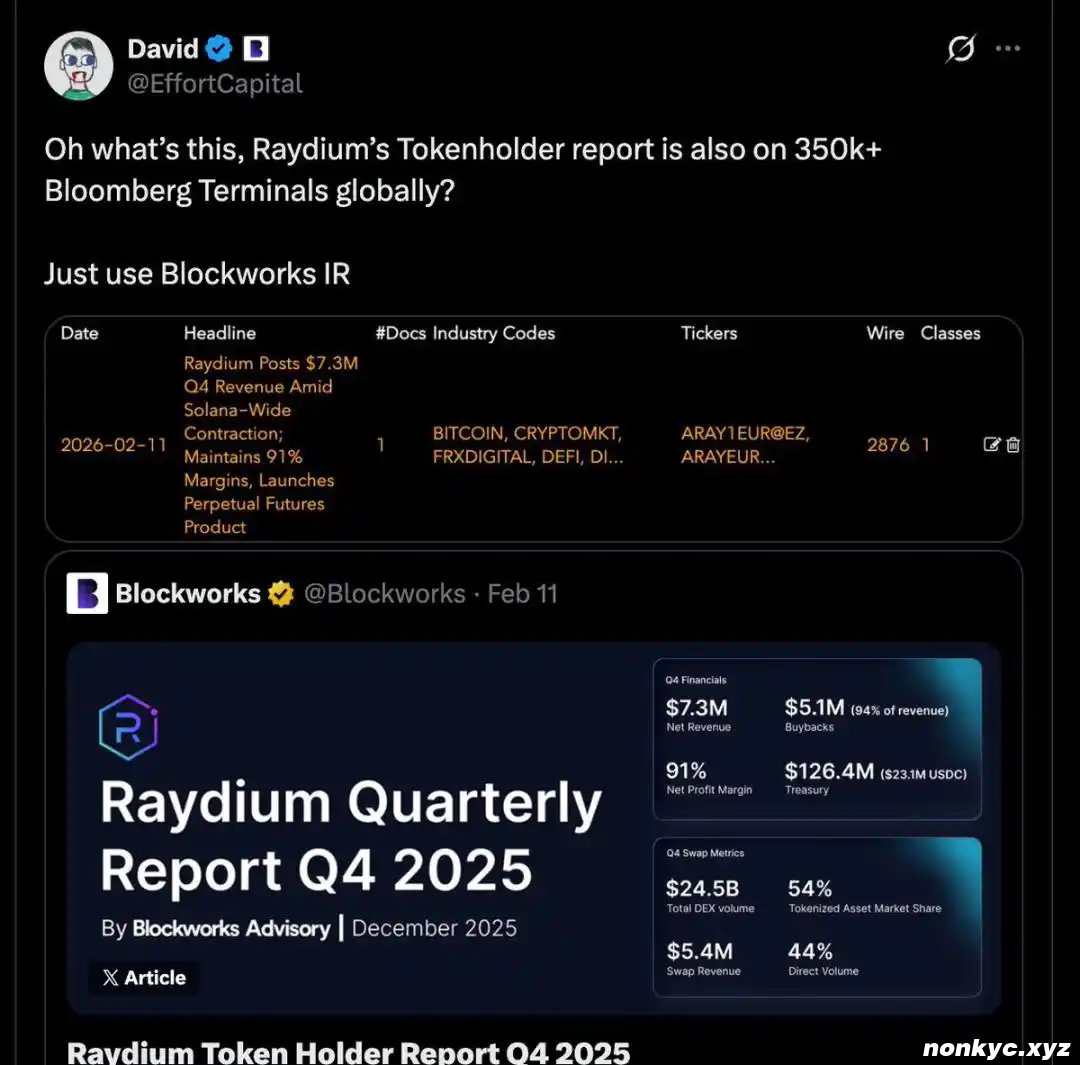This screenshot has height=1065, width=1080.
Task: Click the Feb 11 timestamp
Action: [522, 594]
